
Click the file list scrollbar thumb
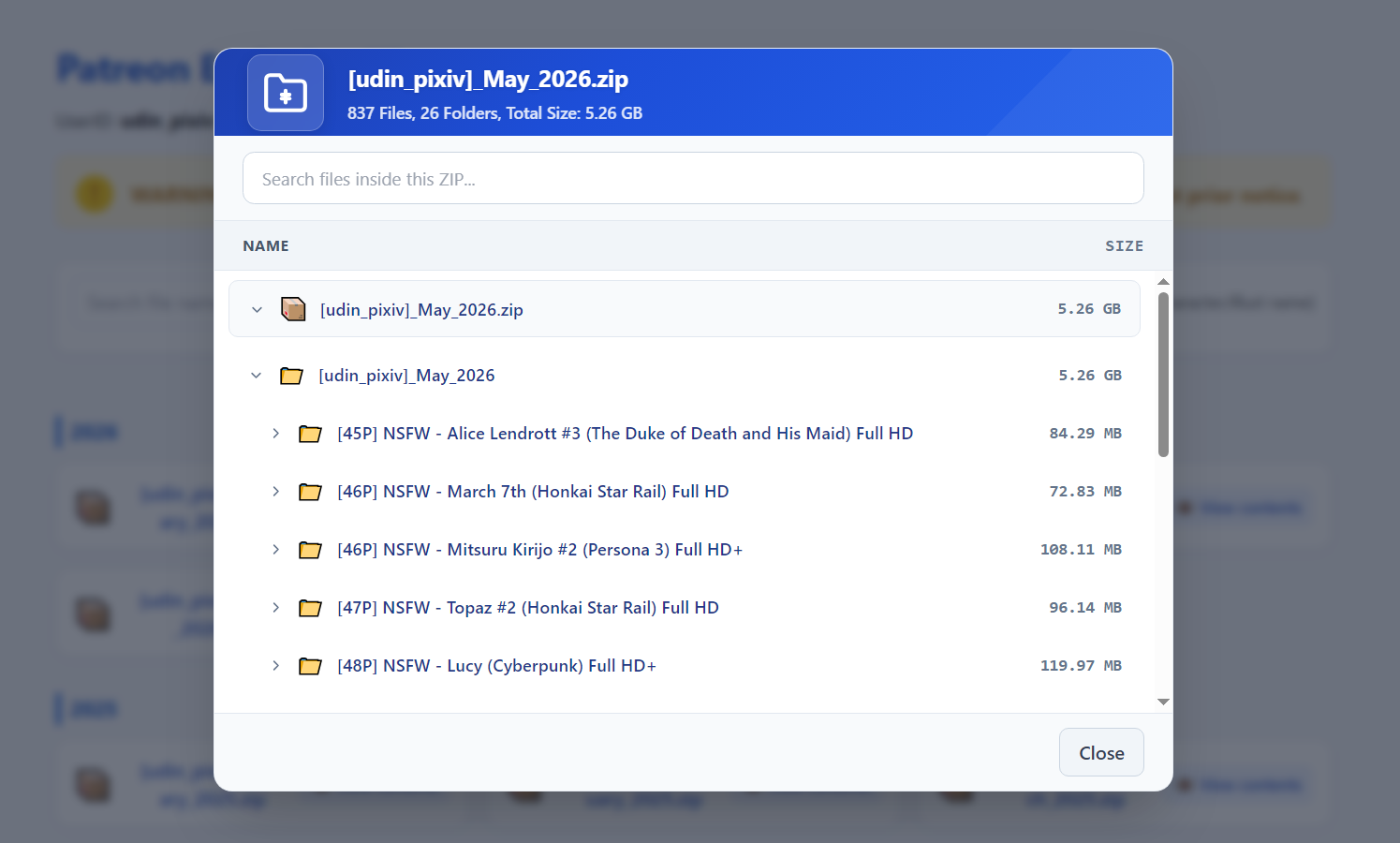click(1163, 375)
